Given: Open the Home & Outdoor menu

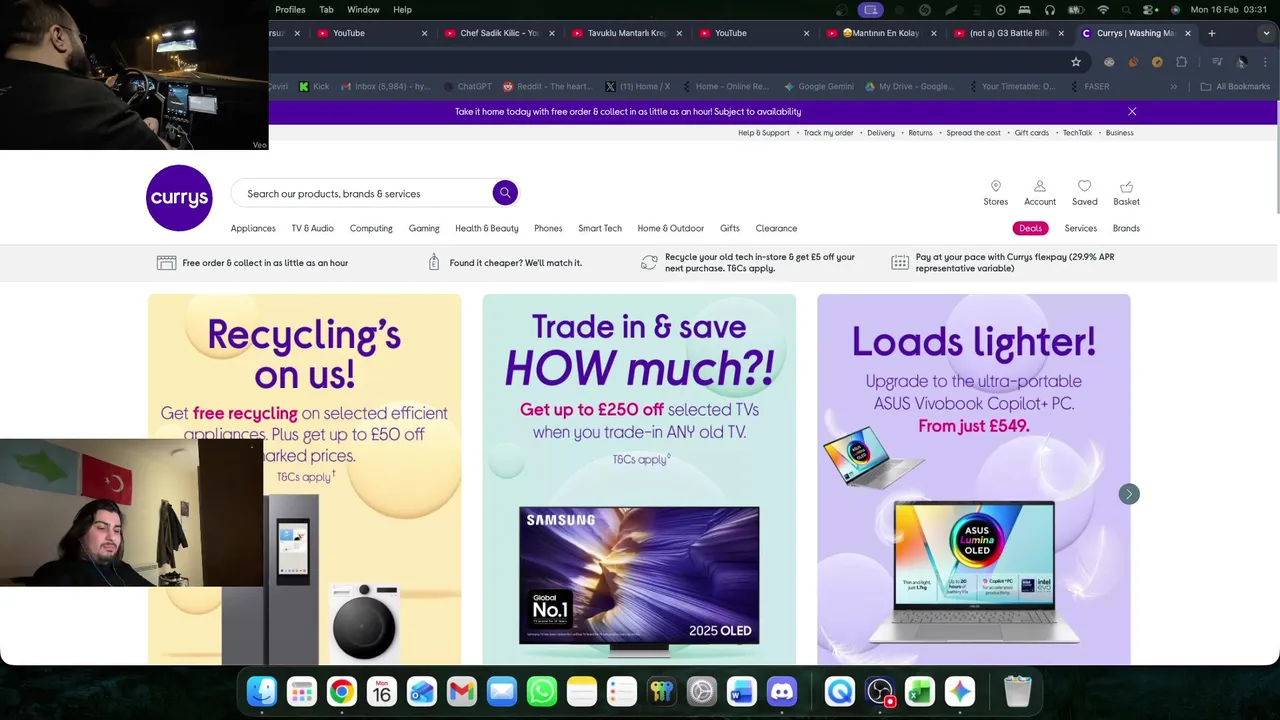Looking at the screenshot, I should click(x=671, y=228).
